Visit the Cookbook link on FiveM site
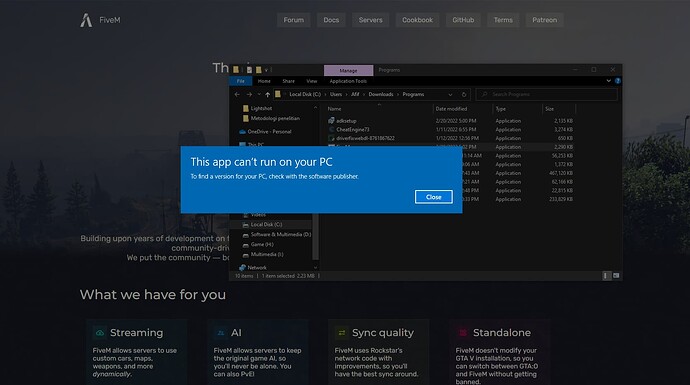690x385 pixels. pos(417,20)
